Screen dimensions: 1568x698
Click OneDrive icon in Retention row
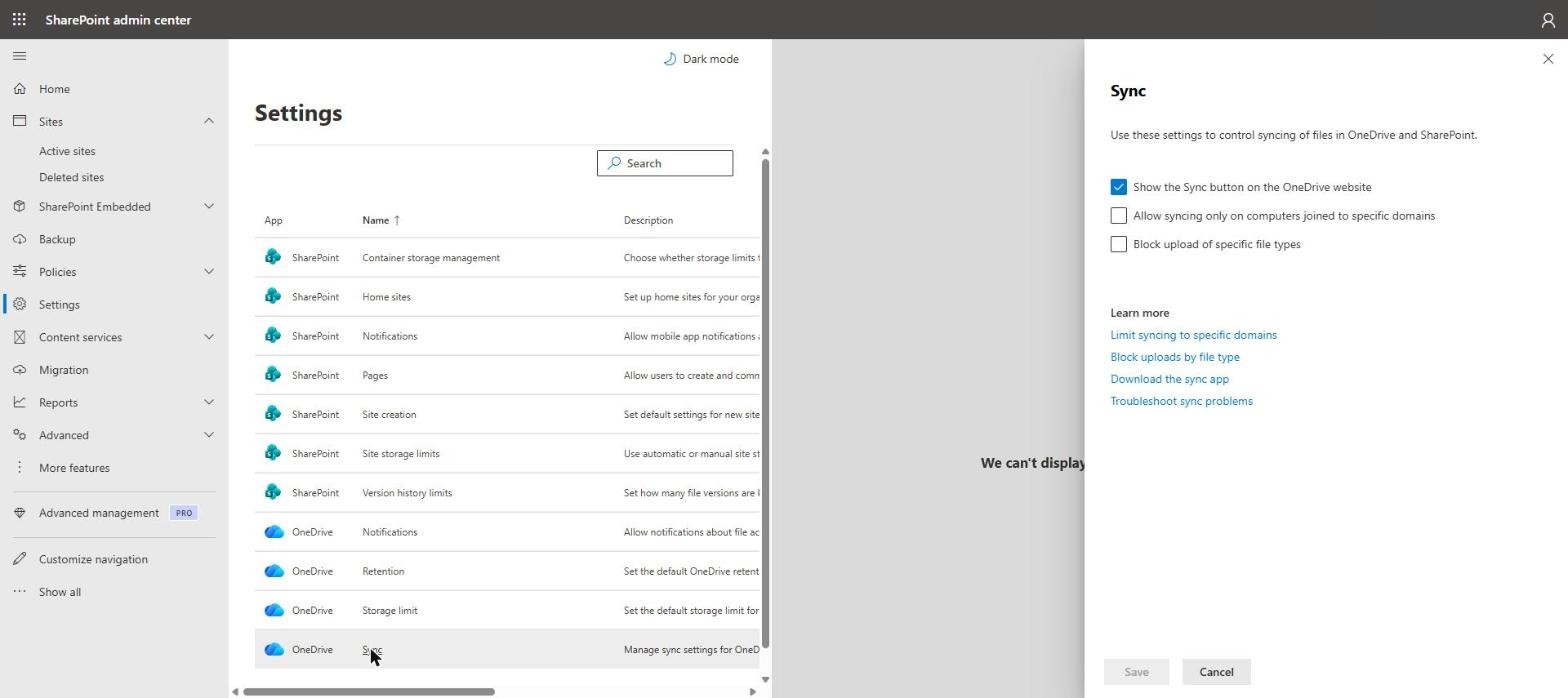[x=273, y=571]
